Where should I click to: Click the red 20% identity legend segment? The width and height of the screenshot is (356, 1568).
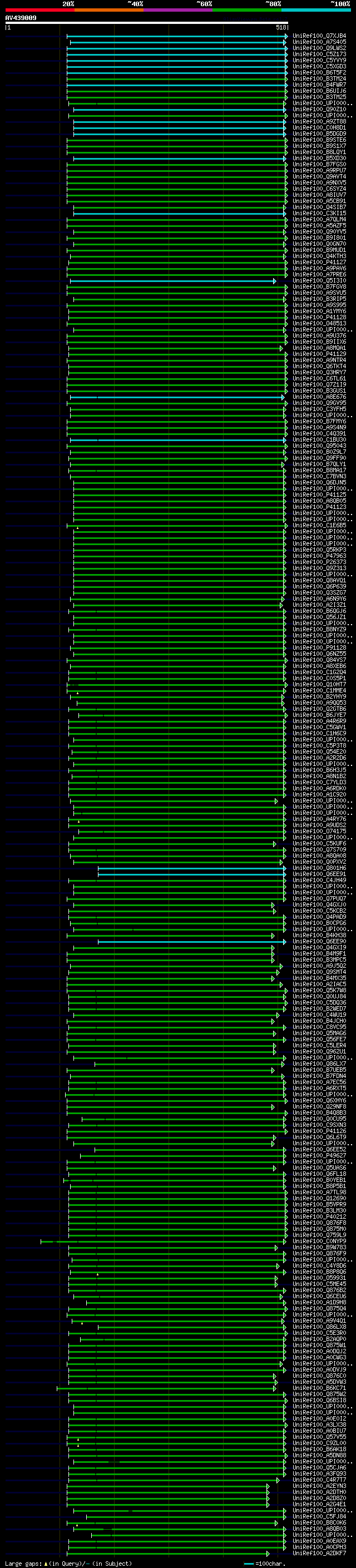(39, 10)
